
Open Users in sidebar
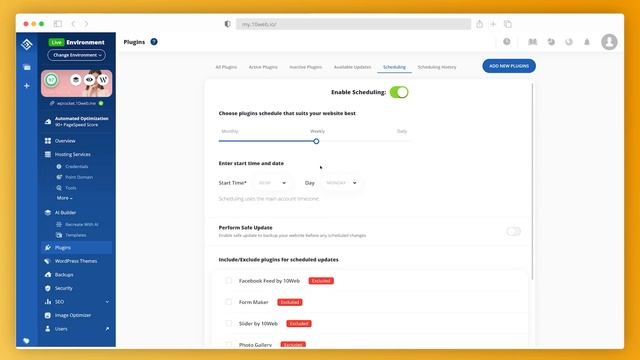tap(61, 329)
